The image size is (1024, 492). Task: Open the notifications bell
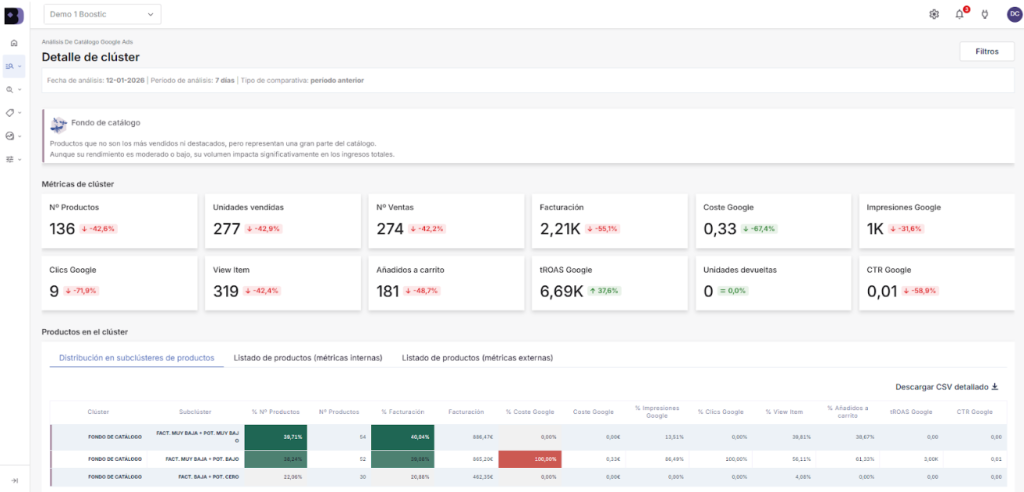coord(960,14)
